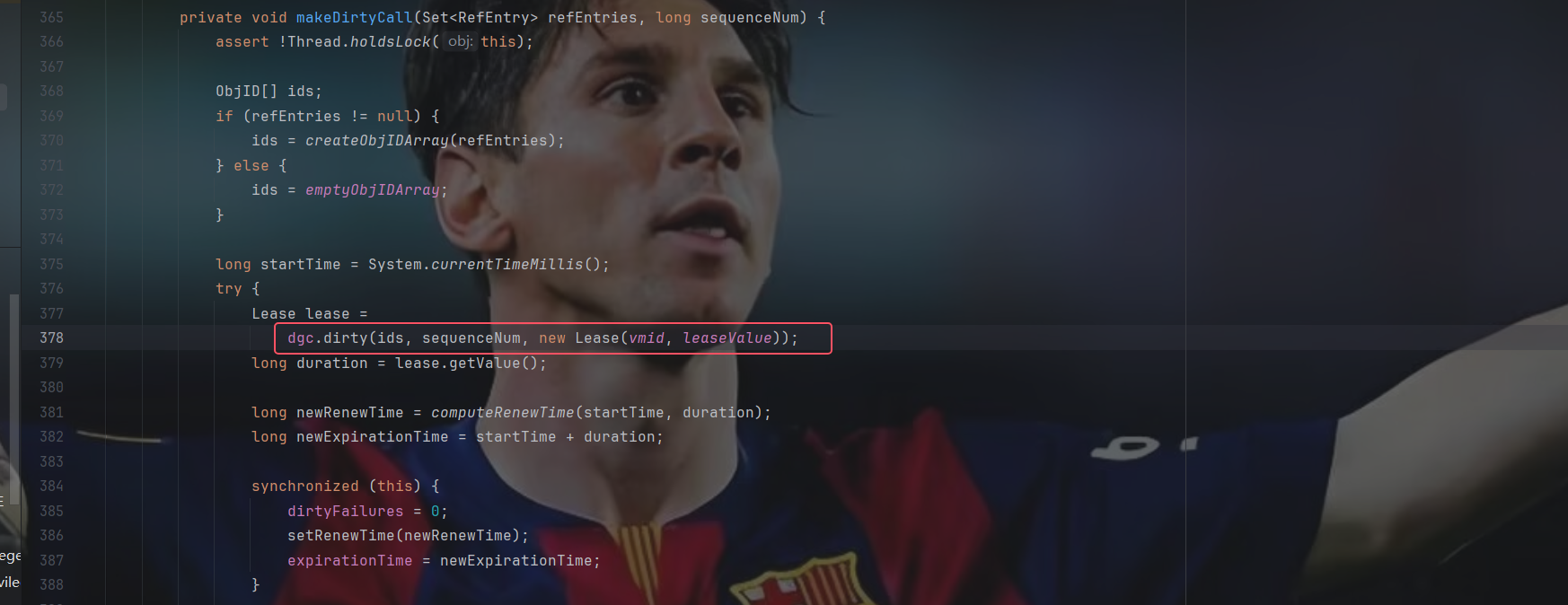Viewport: 1568px width, 605px height.
Task: Click the computeRenewTime method call
Action: [503, 413]
